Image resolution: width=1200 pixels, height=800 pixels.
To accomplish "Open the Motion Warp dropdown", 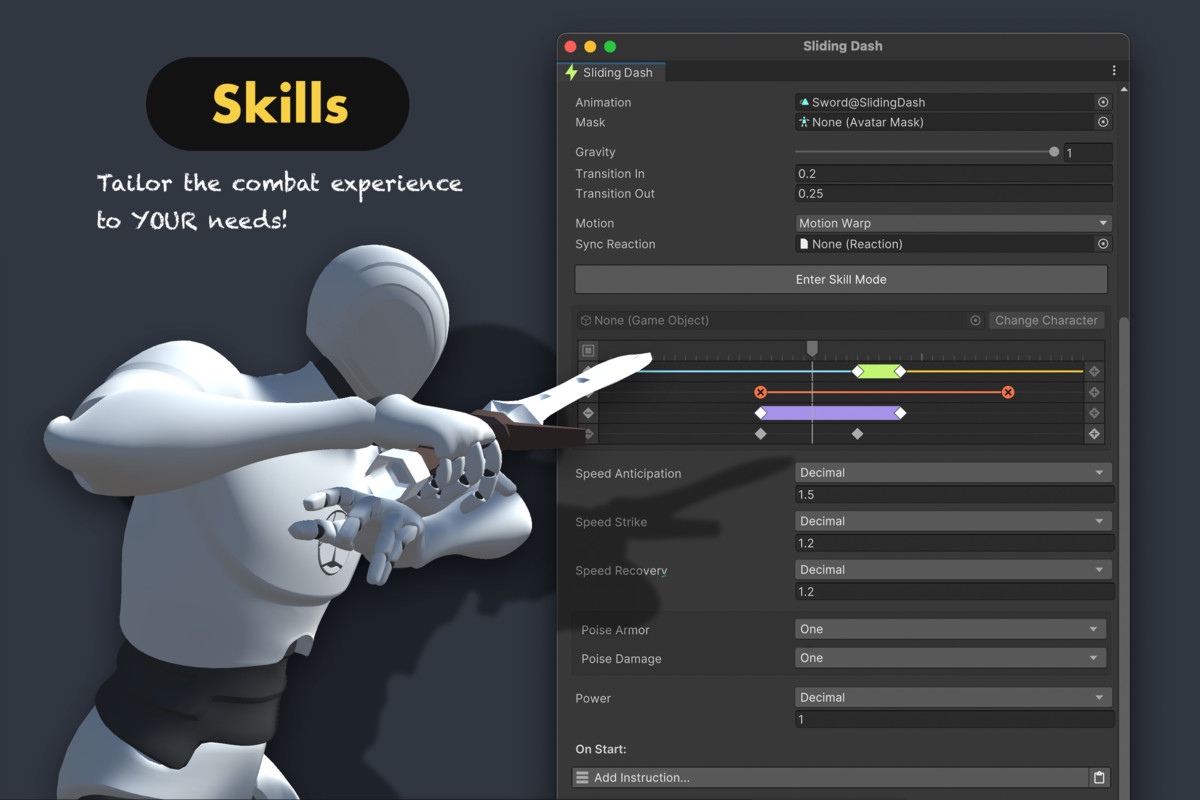I will click(x=952, y=222).
